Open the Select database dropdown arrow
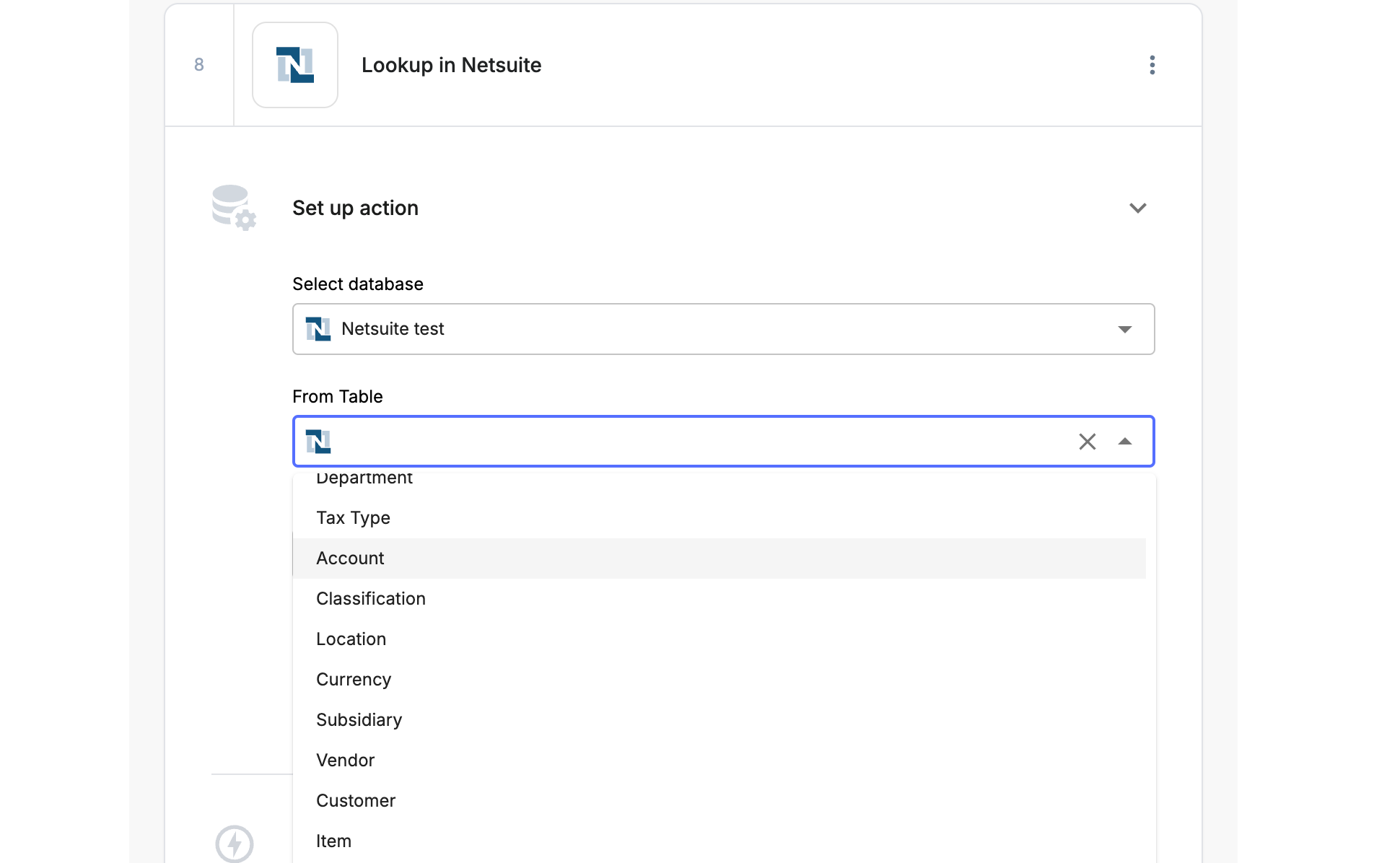The height and width of the screenshot is (863, 1400). click(x=1124, y=329)
